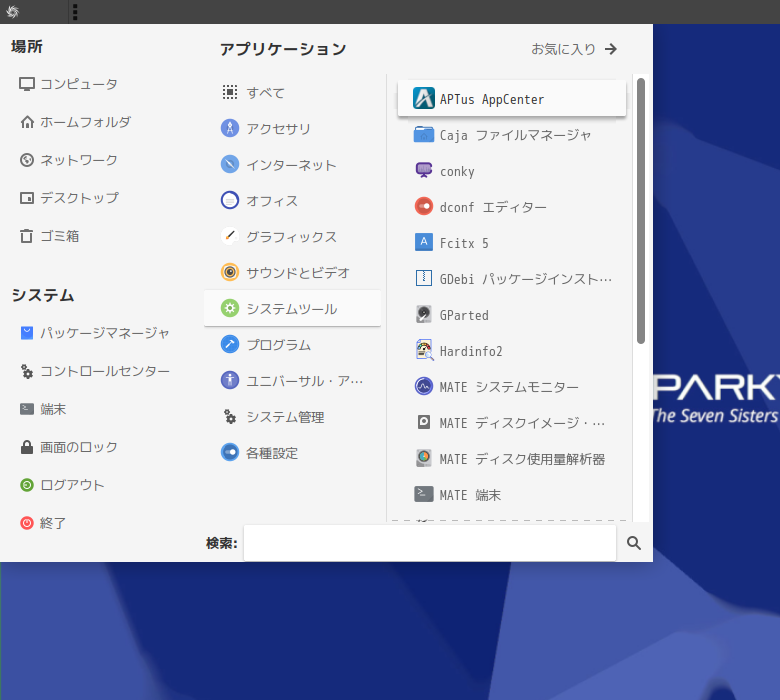Open GDebi package installer icon
This screenshot has width=780, height=700.
point(424,278)
